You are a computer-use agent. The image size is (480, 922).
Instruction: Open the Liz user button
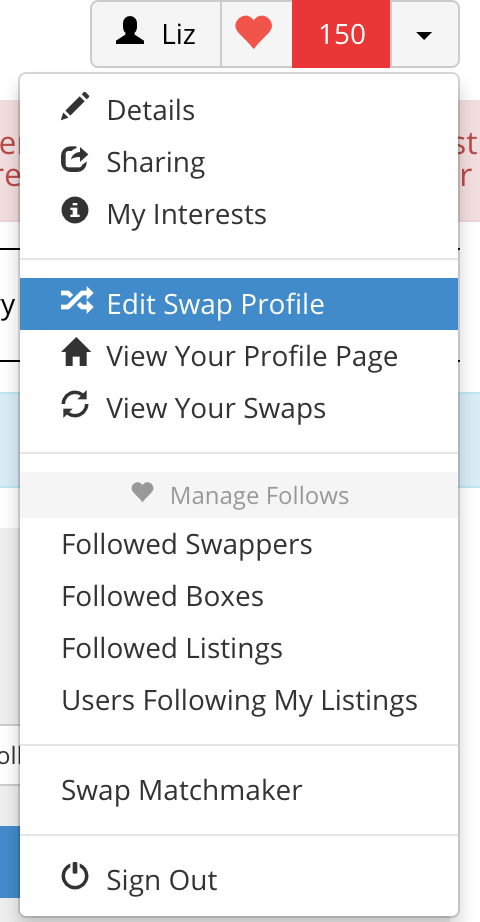156,34
